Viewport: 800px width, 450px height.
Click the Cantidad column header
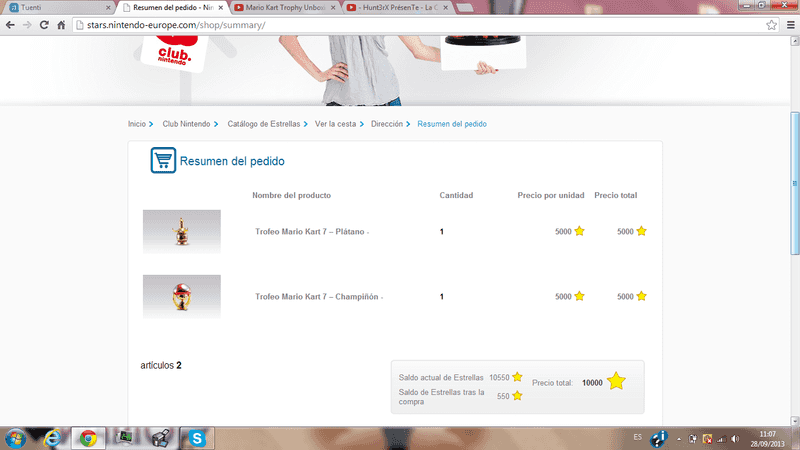click(x=456, y=195)
